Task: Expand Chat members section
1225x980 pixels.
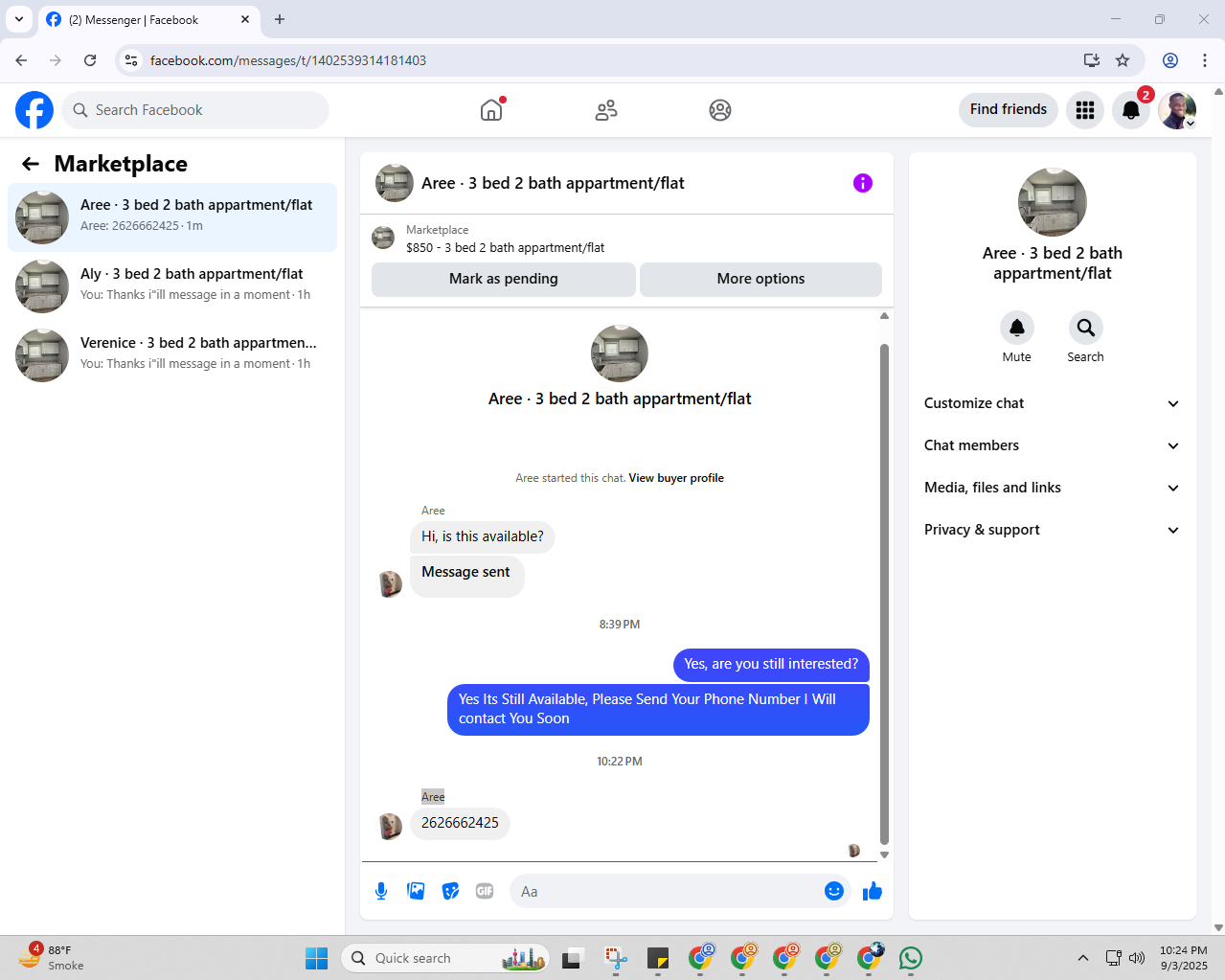Action: tap(1052, 445)
